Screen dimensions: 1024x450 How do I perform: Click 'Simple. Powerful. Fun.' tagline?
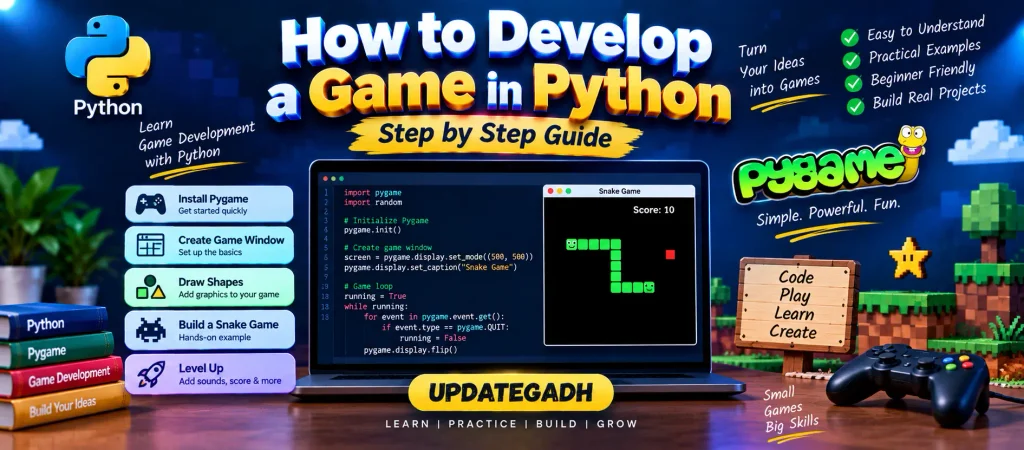tap(829, 214)
